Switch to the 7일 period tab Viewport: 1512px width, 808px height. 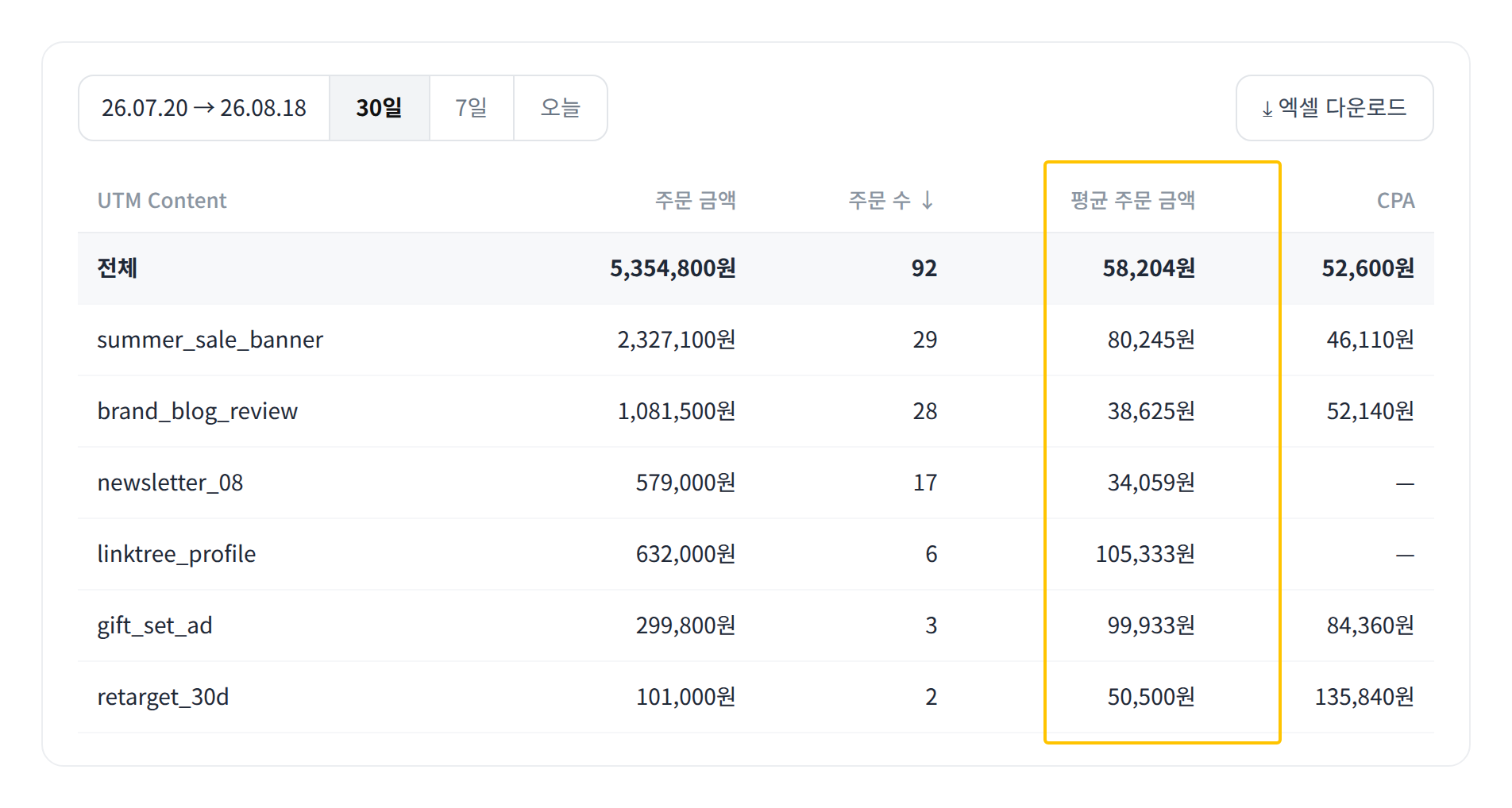(x=472, y=108)
